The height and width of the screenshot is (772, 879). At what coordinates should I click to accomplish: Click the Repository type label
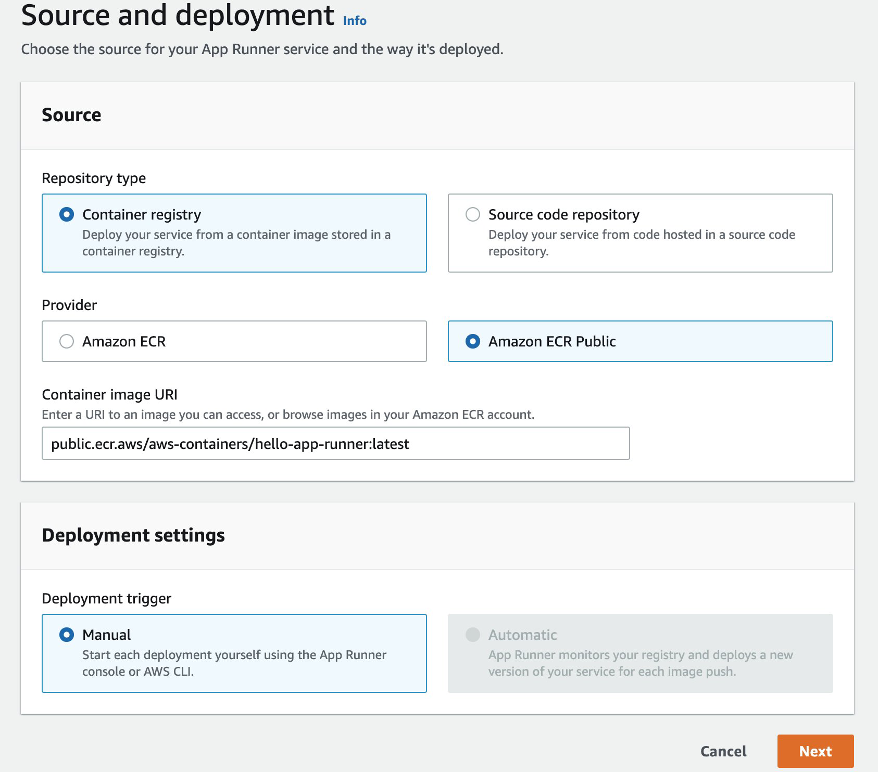click(x=93, y=178)
